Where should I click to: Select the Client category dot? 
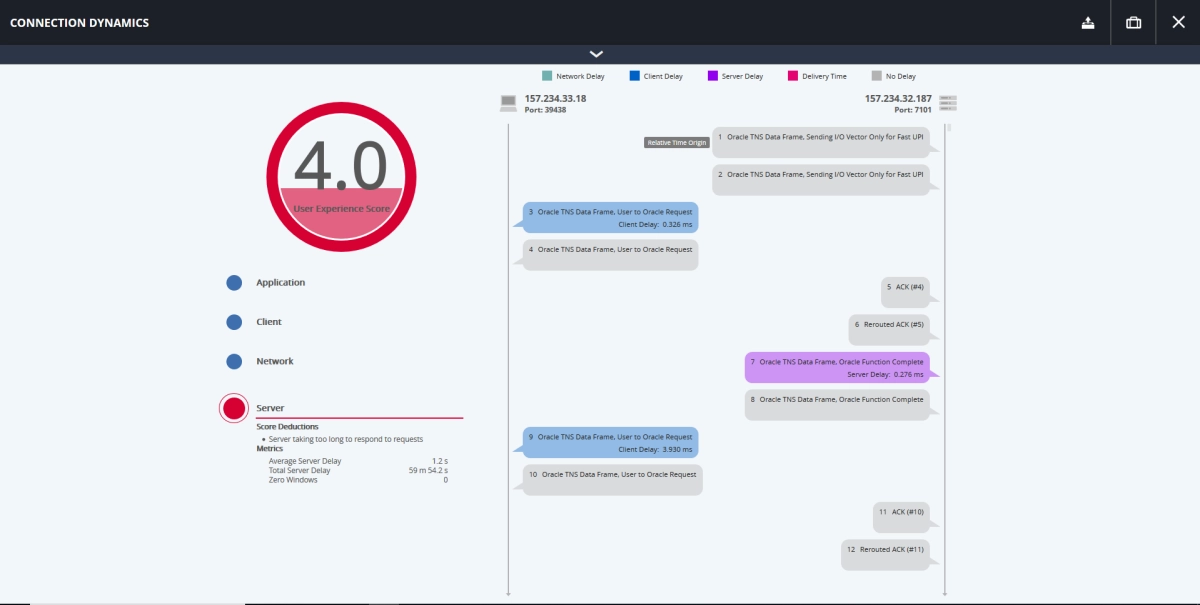point(234,322)
